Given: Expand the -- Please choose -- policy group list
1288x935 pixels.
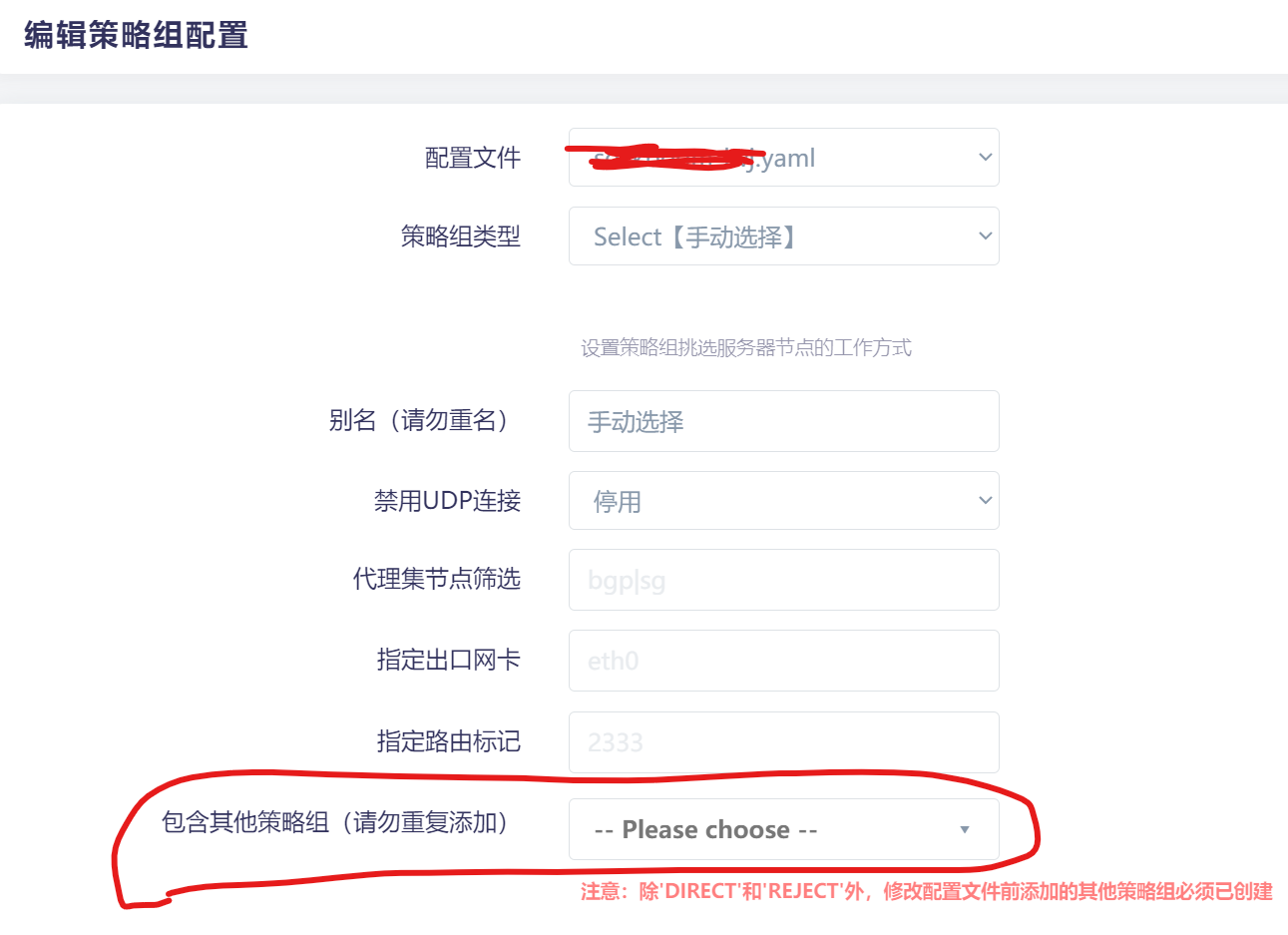Looking at the screenshot, I should tap(783, 828).
